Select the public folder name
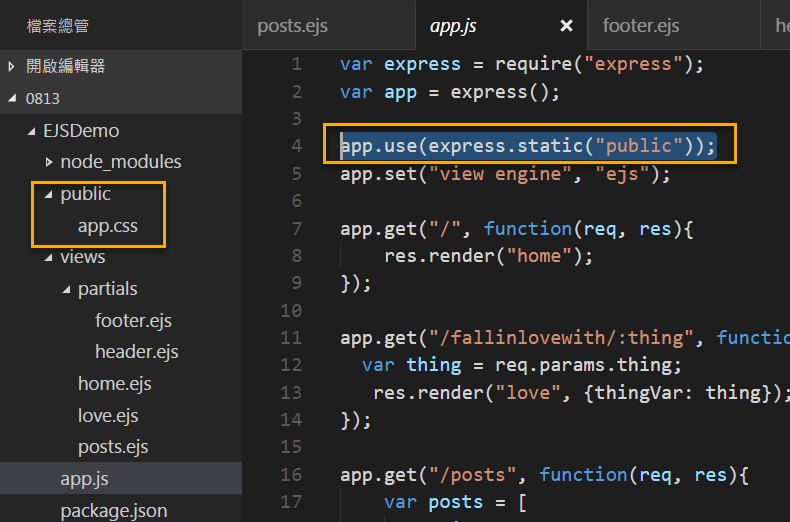 (85, 194)
